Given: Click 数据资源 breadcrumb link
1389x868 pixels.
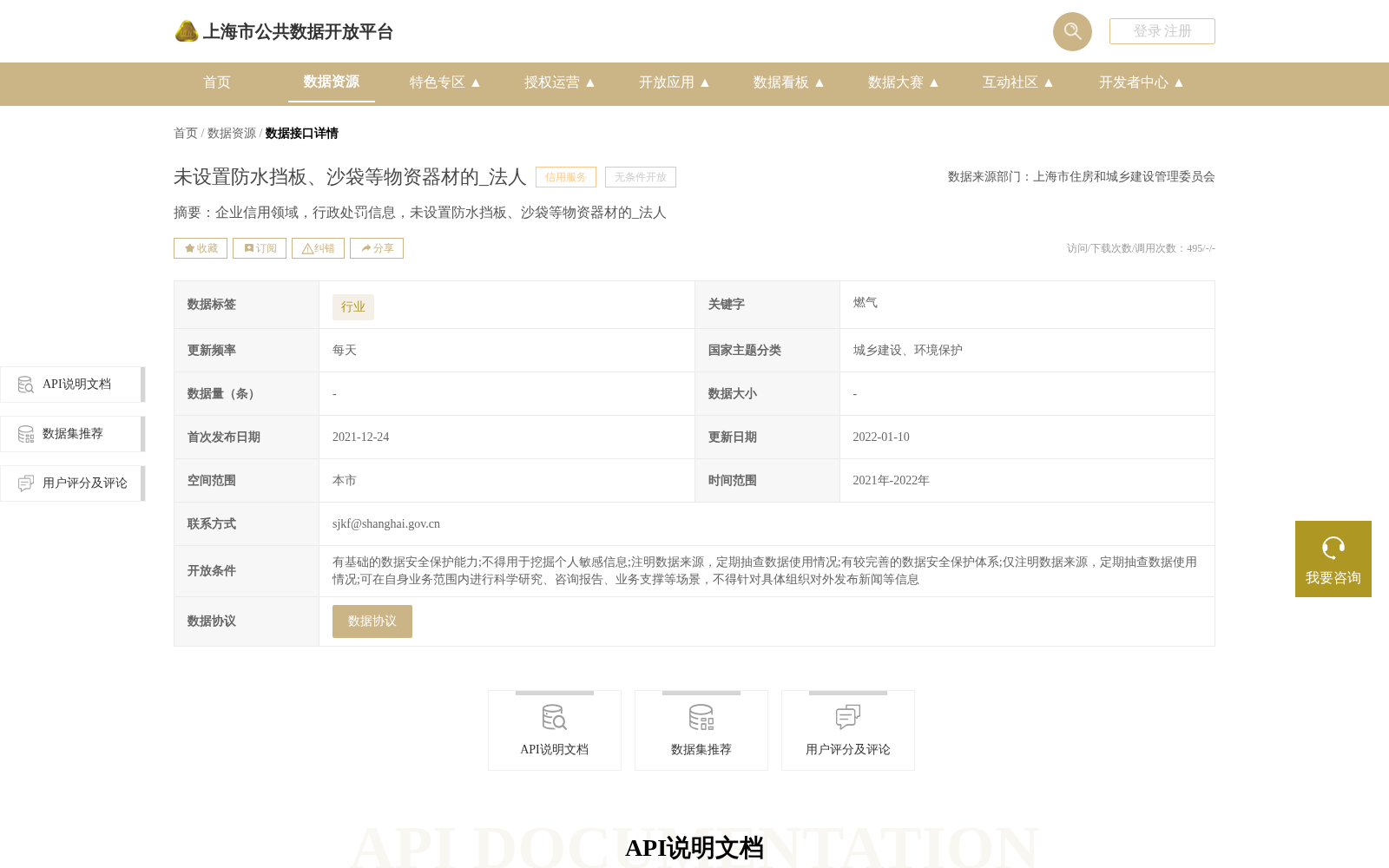Looking at the screenshot, I should pyautogui.click(x=232, y=134).
